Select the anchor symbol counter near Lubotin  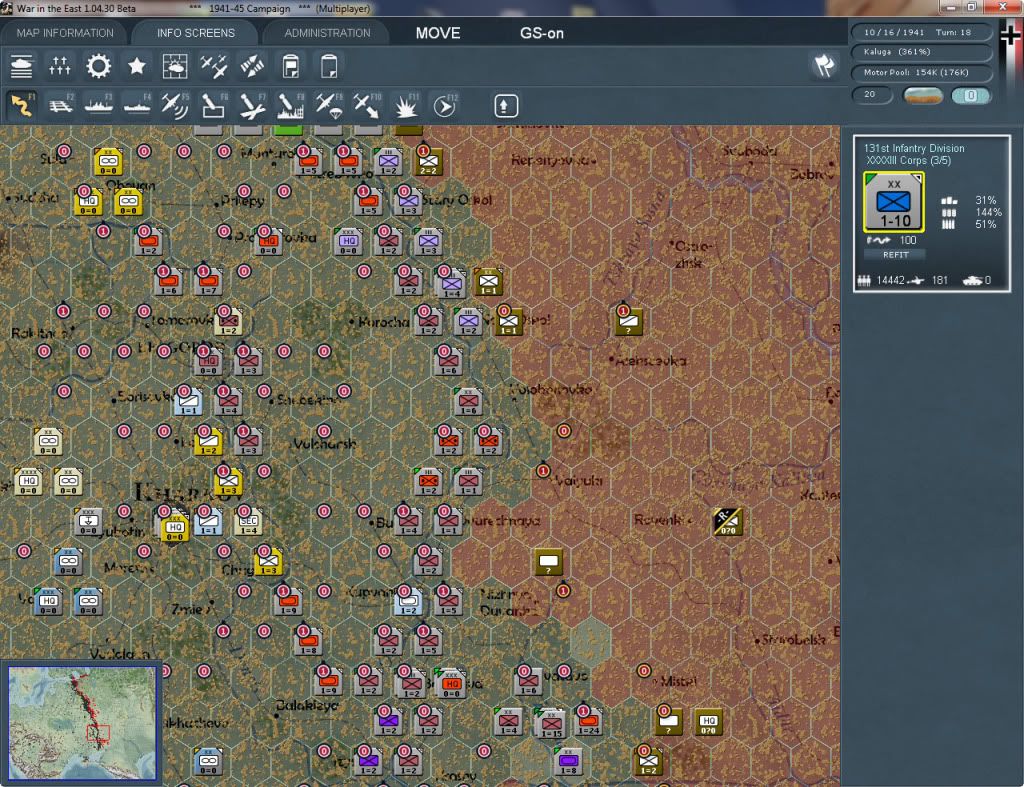click(x=89, y=522)
